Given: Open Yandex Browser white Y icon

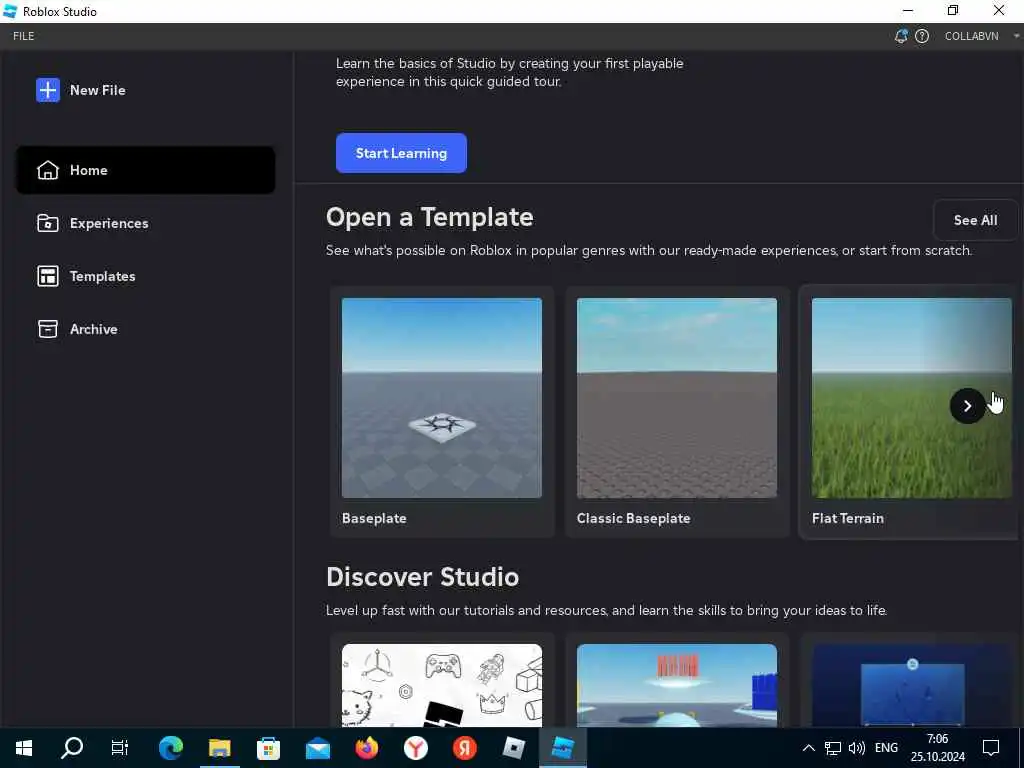Looking at the screenshot, I should click(415, 748).
